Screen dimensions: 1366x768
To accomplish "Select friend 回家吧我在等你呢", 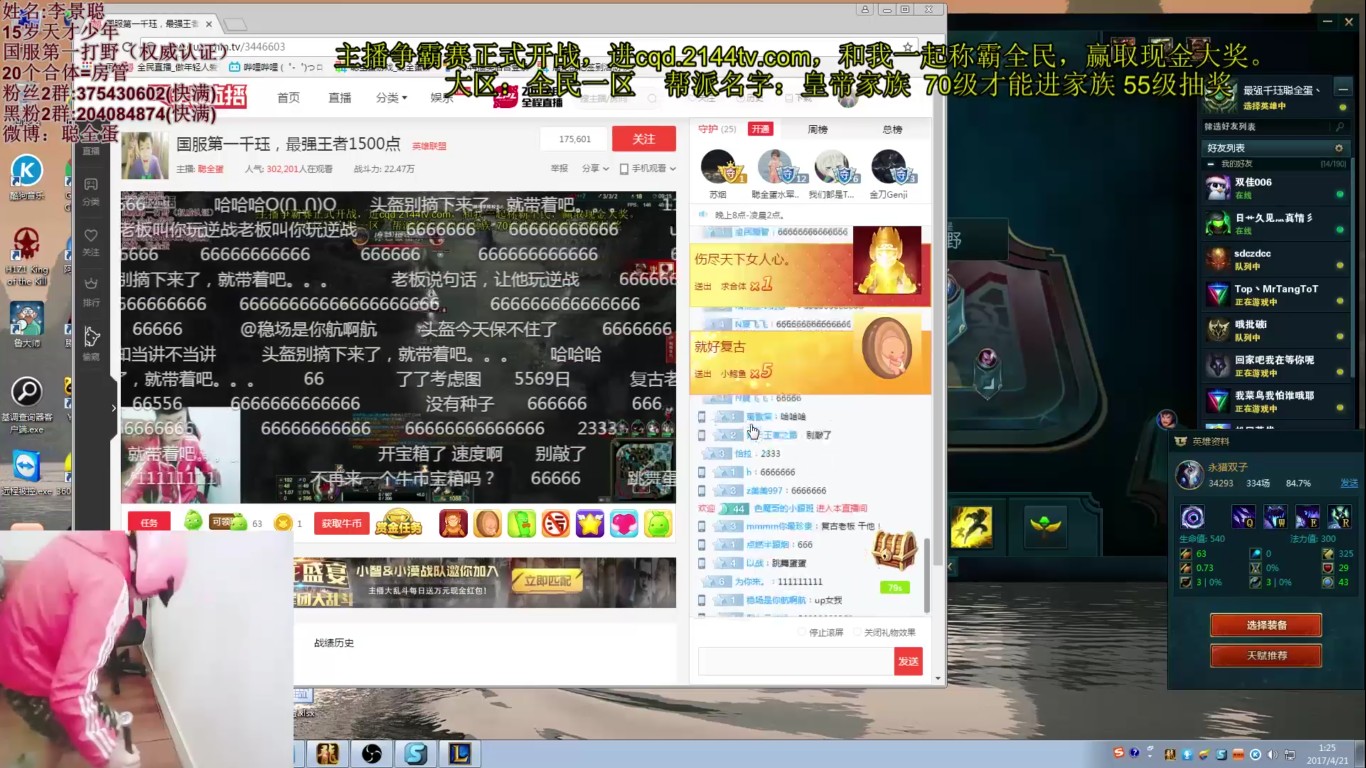I will (x=1275, y=365).
